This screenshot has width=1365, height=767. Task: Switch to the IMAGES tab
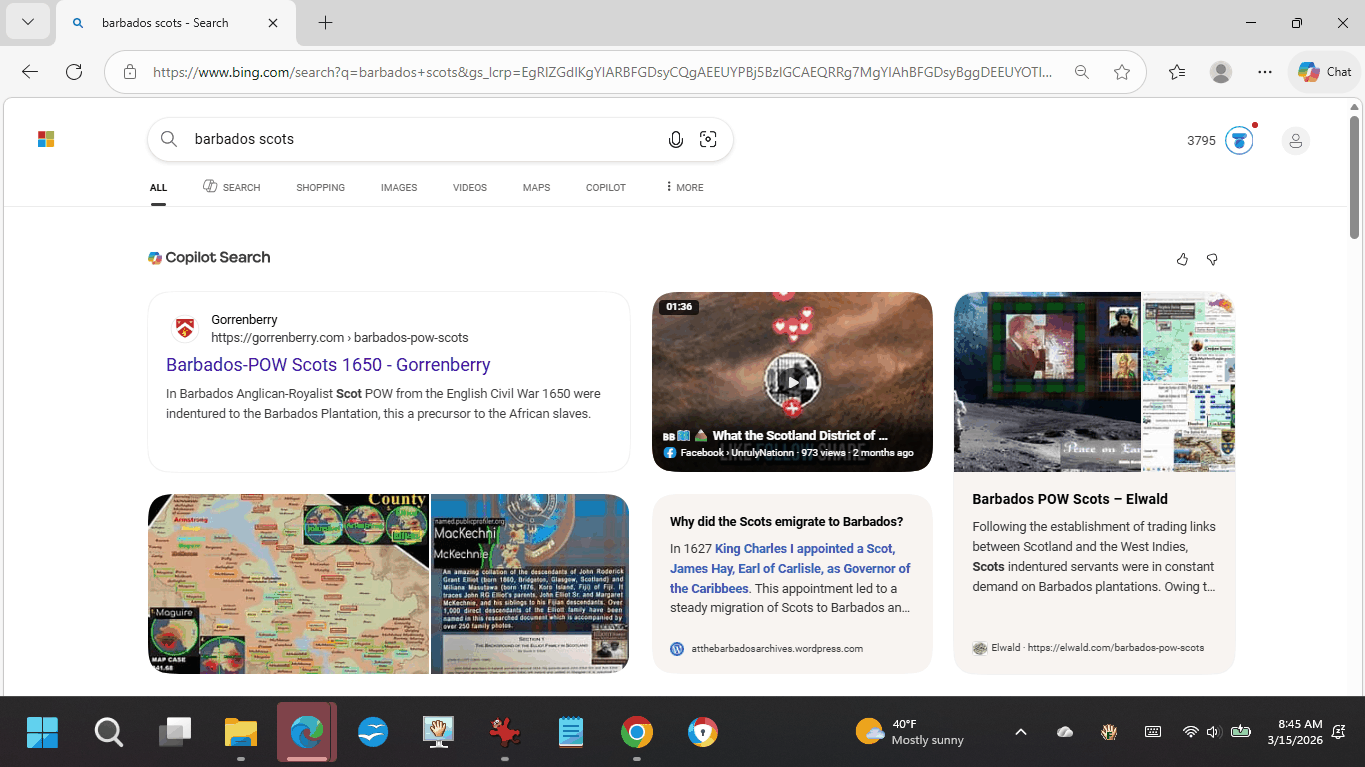pyautogui.click(x=398, y=187)
